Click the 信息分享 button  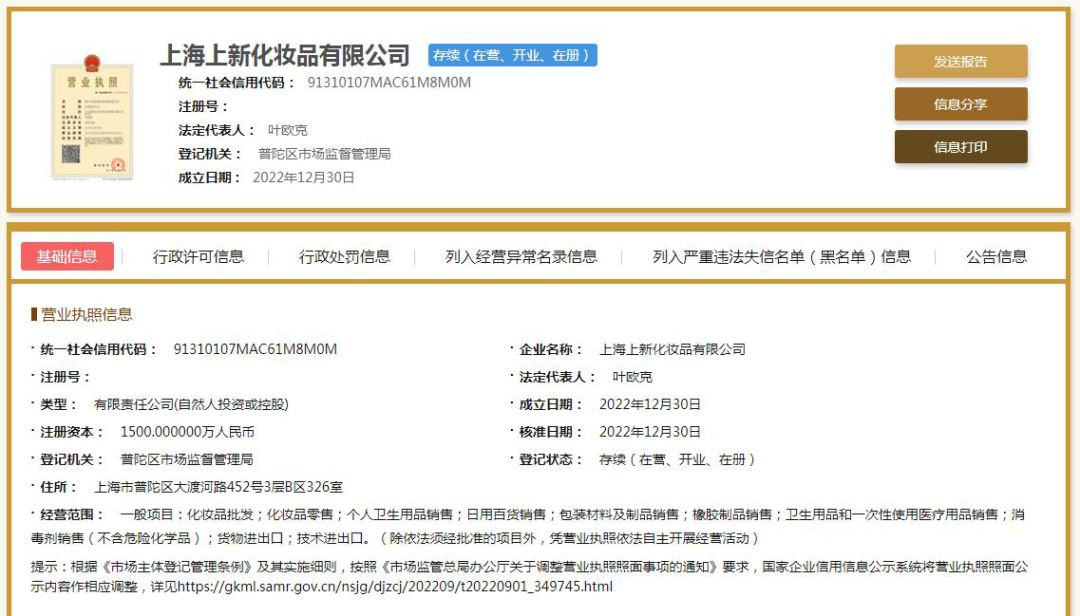point(961,104)
